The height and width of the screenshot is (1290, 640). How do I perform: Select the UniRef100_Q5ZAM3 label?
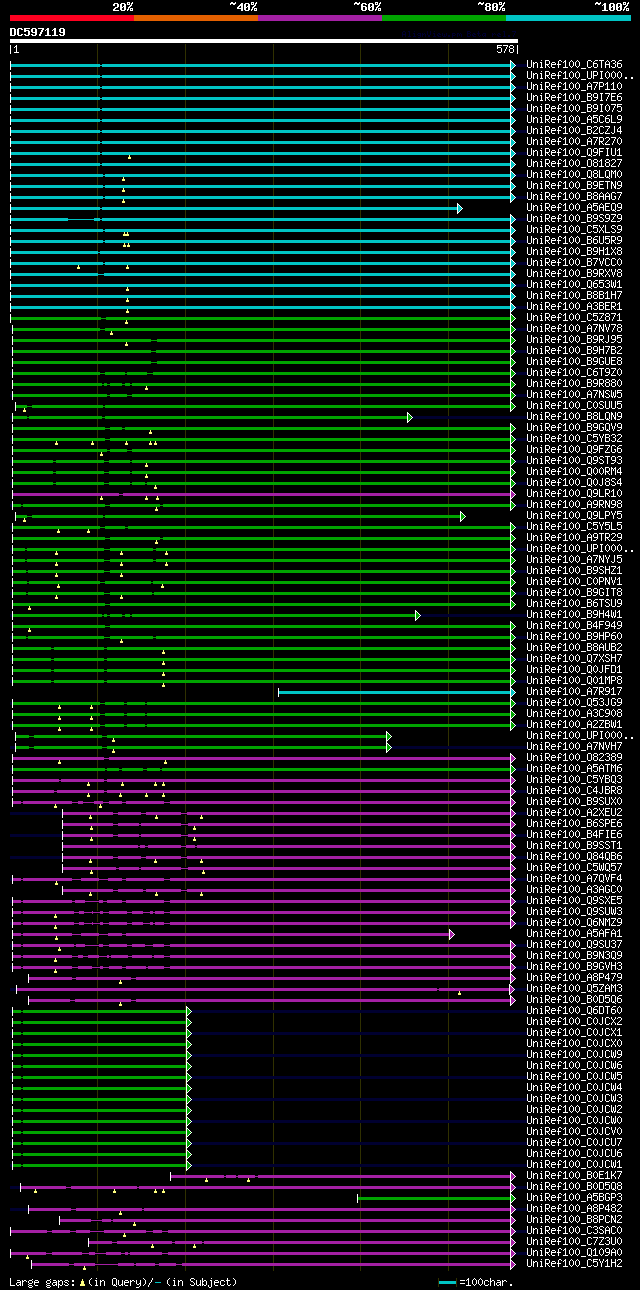(x=574, y=989)
